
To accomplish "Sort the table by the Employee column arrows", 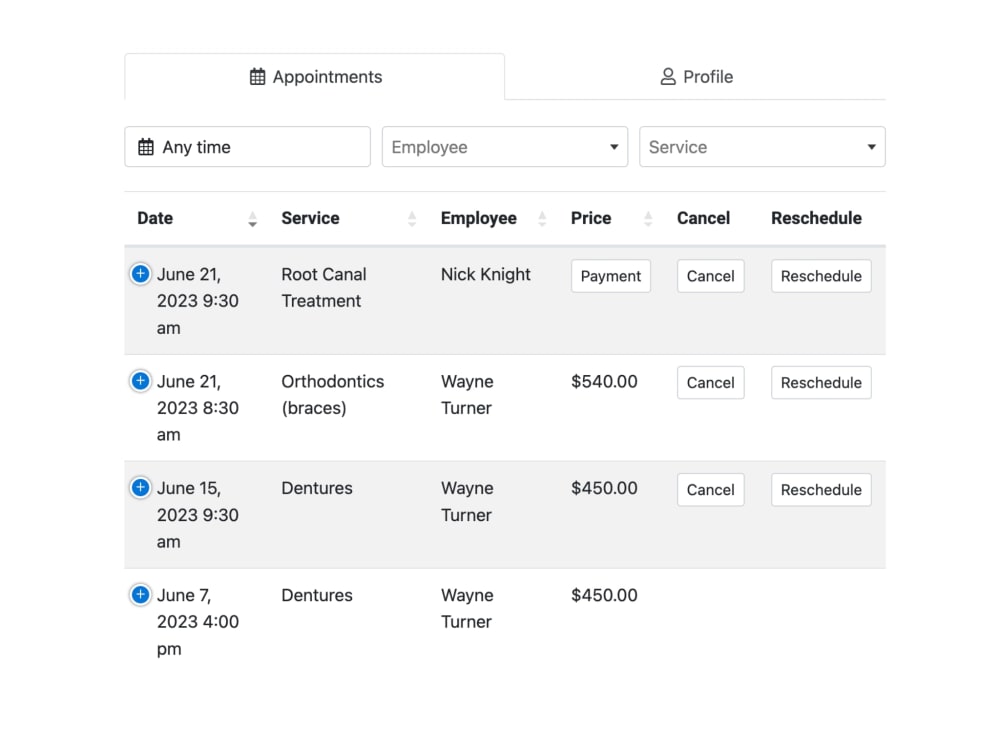I will point(543,219).
